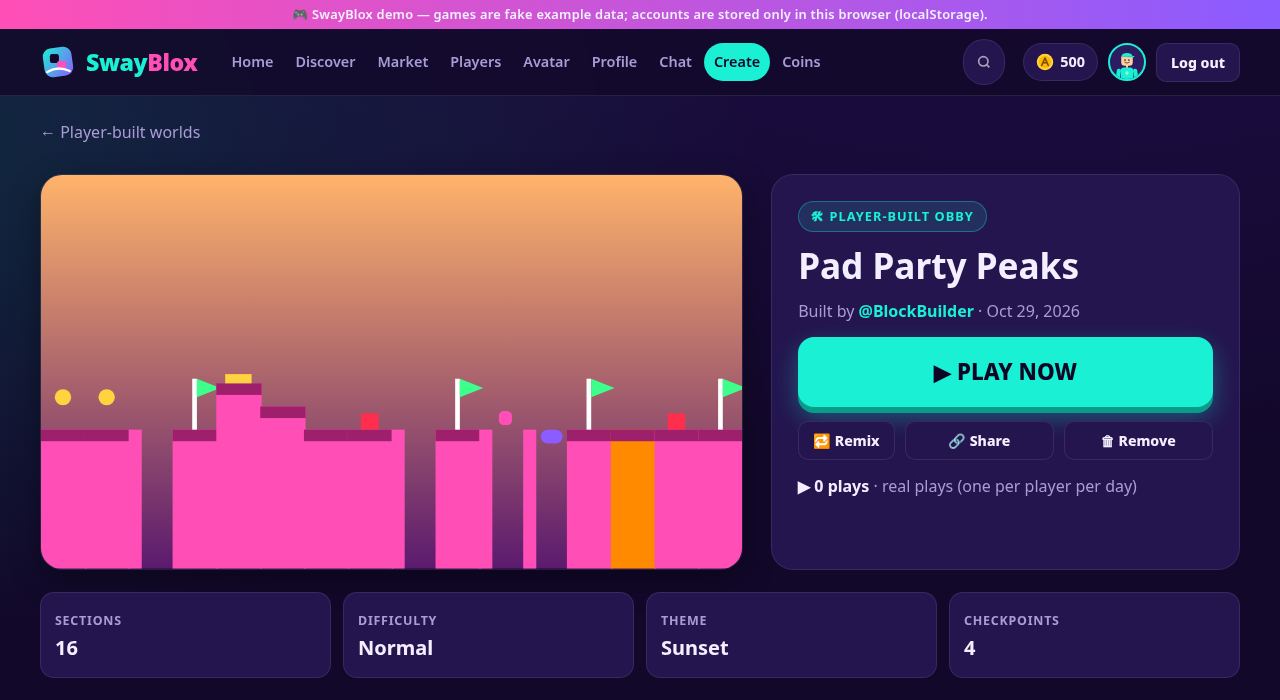Click the SwayBlox demo notice banner
Screen dimensions: 1280x700
coord(640,14)
